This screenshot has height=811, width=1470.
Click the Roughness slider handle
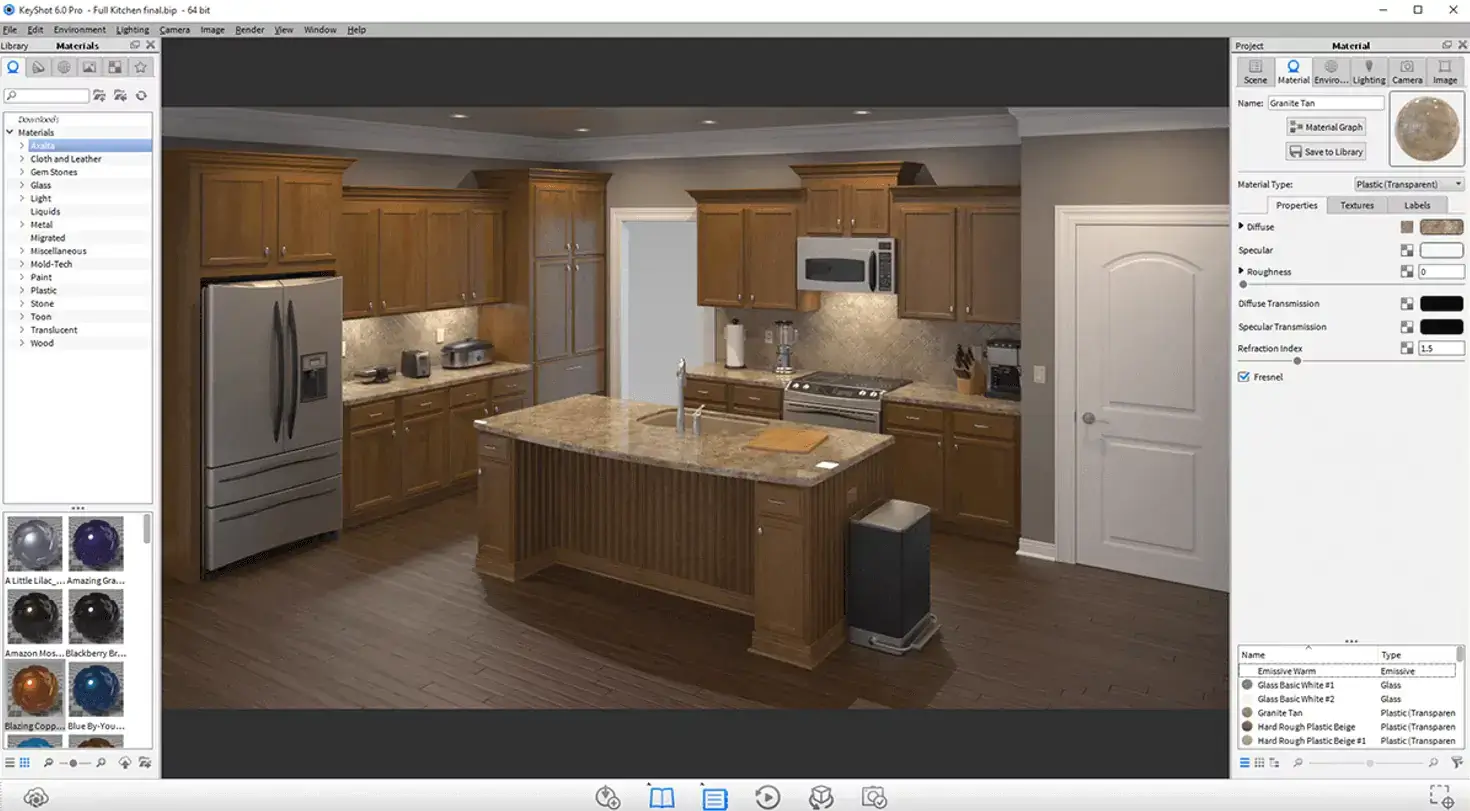[1243, 285]
